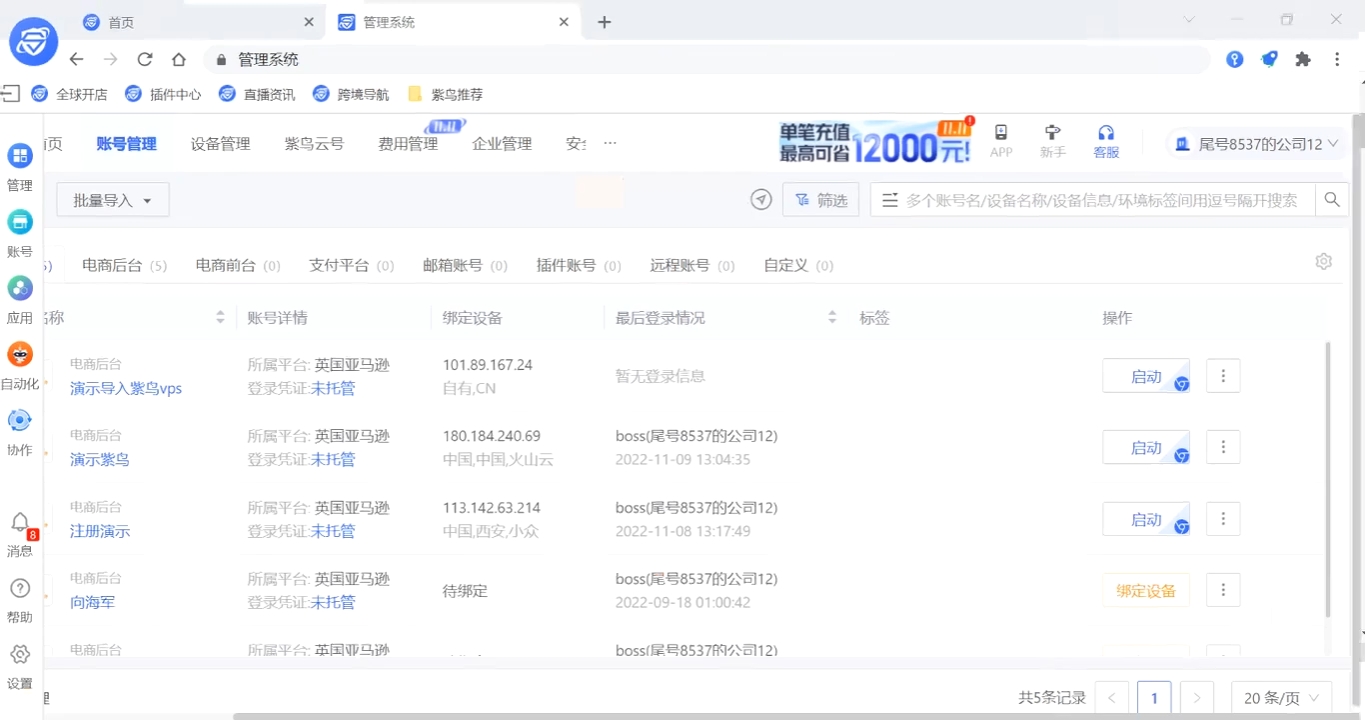Image resolution: width=1365 pixels, height=720 pixels.
Task: Click the table column settings gear icon
Action: pyautogui.click(x=1324, y=262)
